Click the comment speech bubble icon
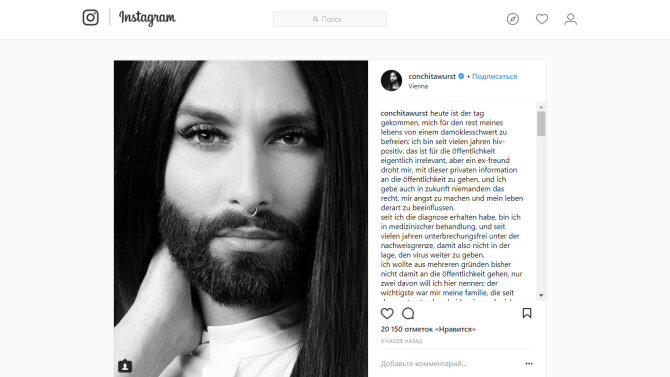The width and height of the screenshot is (670, 377). tap(408, 313)
